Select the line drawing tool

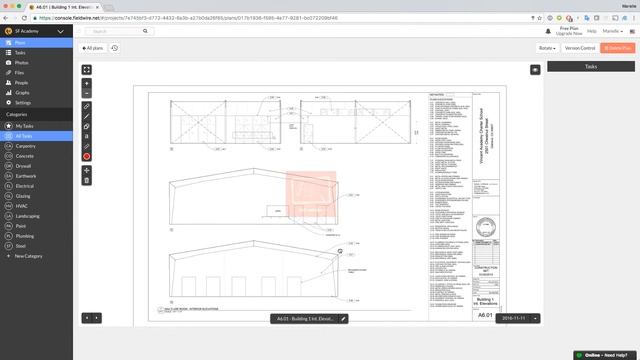pos(87,117)
